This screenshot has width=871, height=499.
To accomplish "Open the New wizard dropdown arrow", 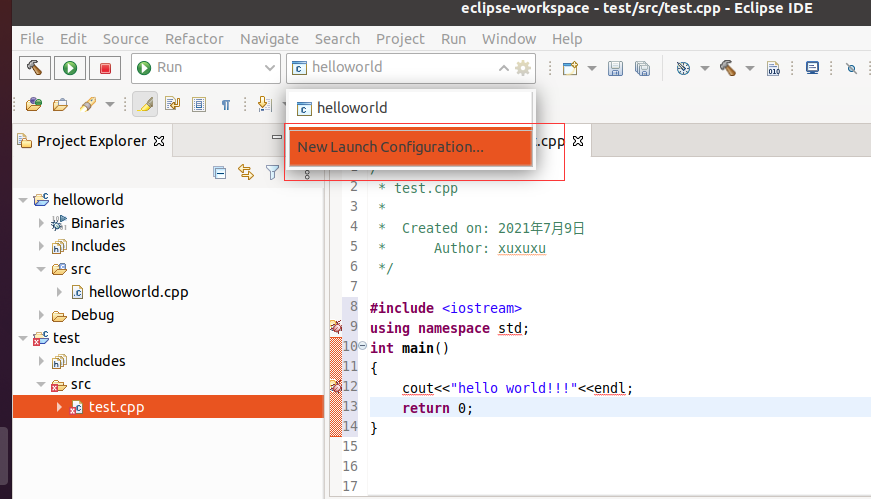I will pos(592,68).
